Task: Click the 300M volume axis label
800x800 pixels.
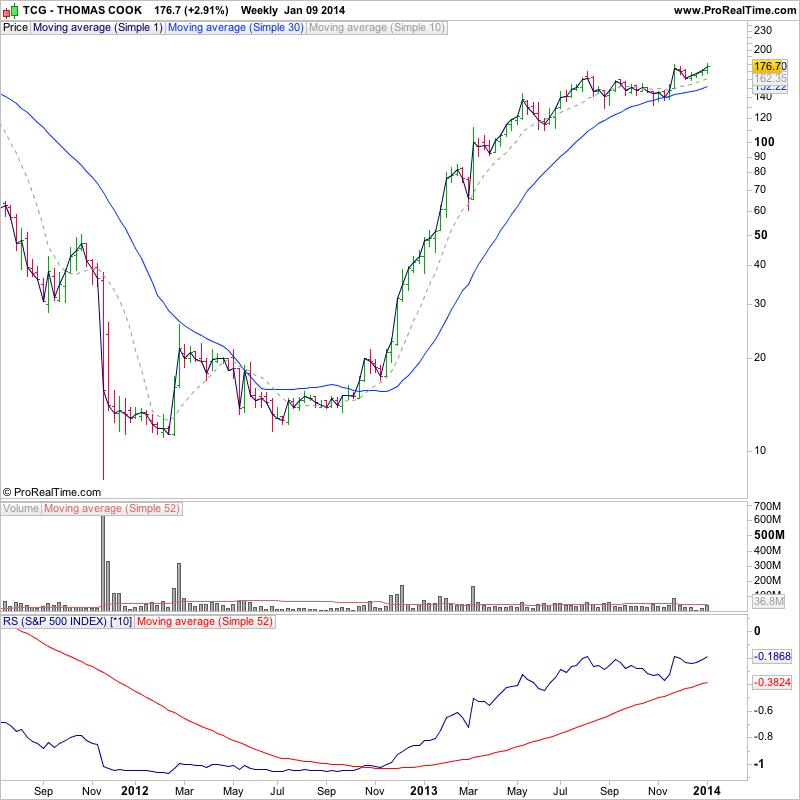Action: [767, 566]
